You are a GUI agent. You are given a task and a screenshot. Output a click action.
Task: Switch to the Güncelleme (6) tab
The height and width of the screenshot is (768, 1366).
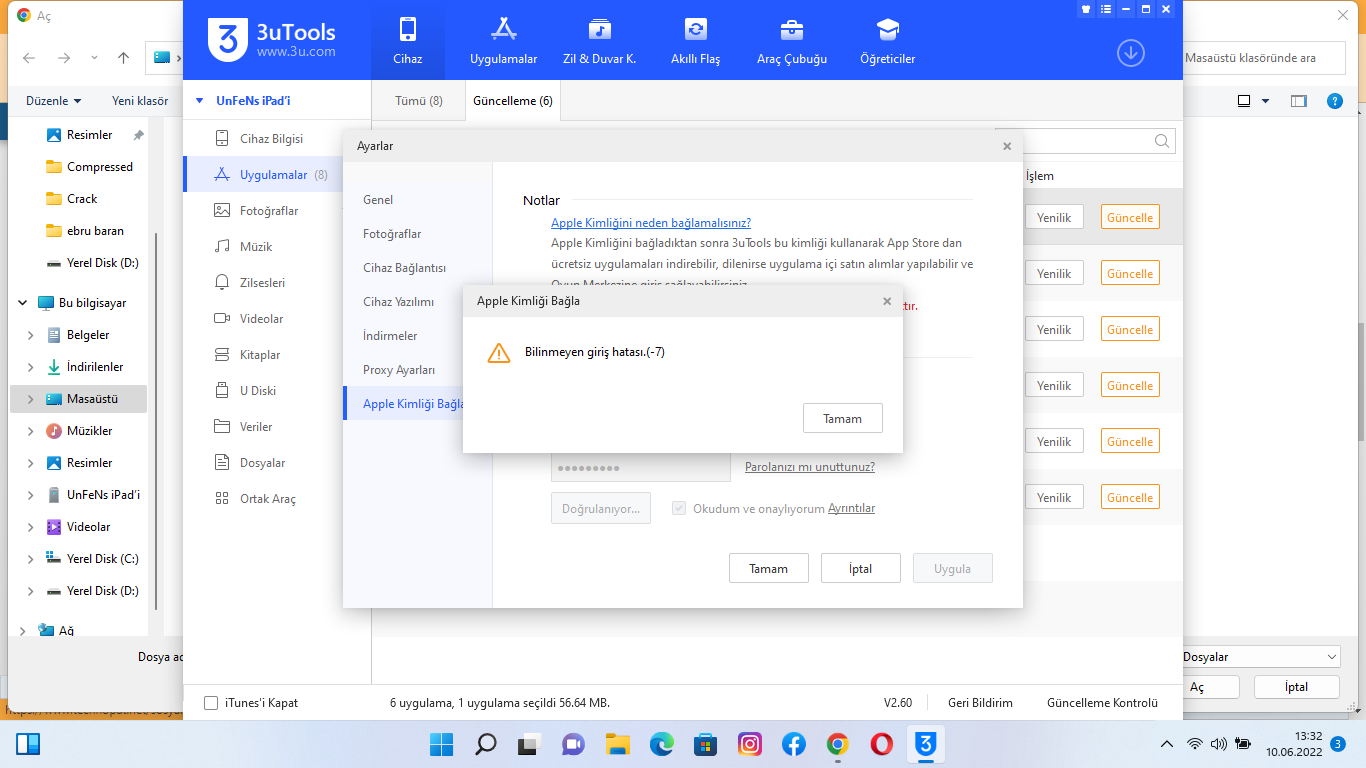[513, 101]
